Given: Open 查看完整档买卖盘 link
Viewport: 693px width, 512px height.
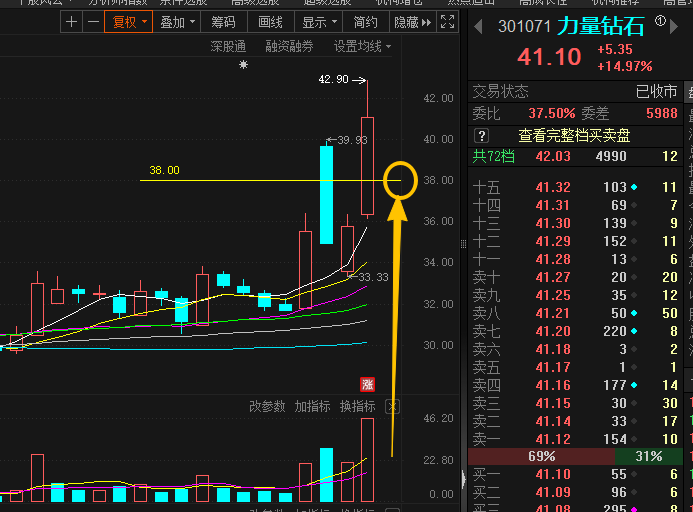Looking at the screenshot, I should click(574, 136).
